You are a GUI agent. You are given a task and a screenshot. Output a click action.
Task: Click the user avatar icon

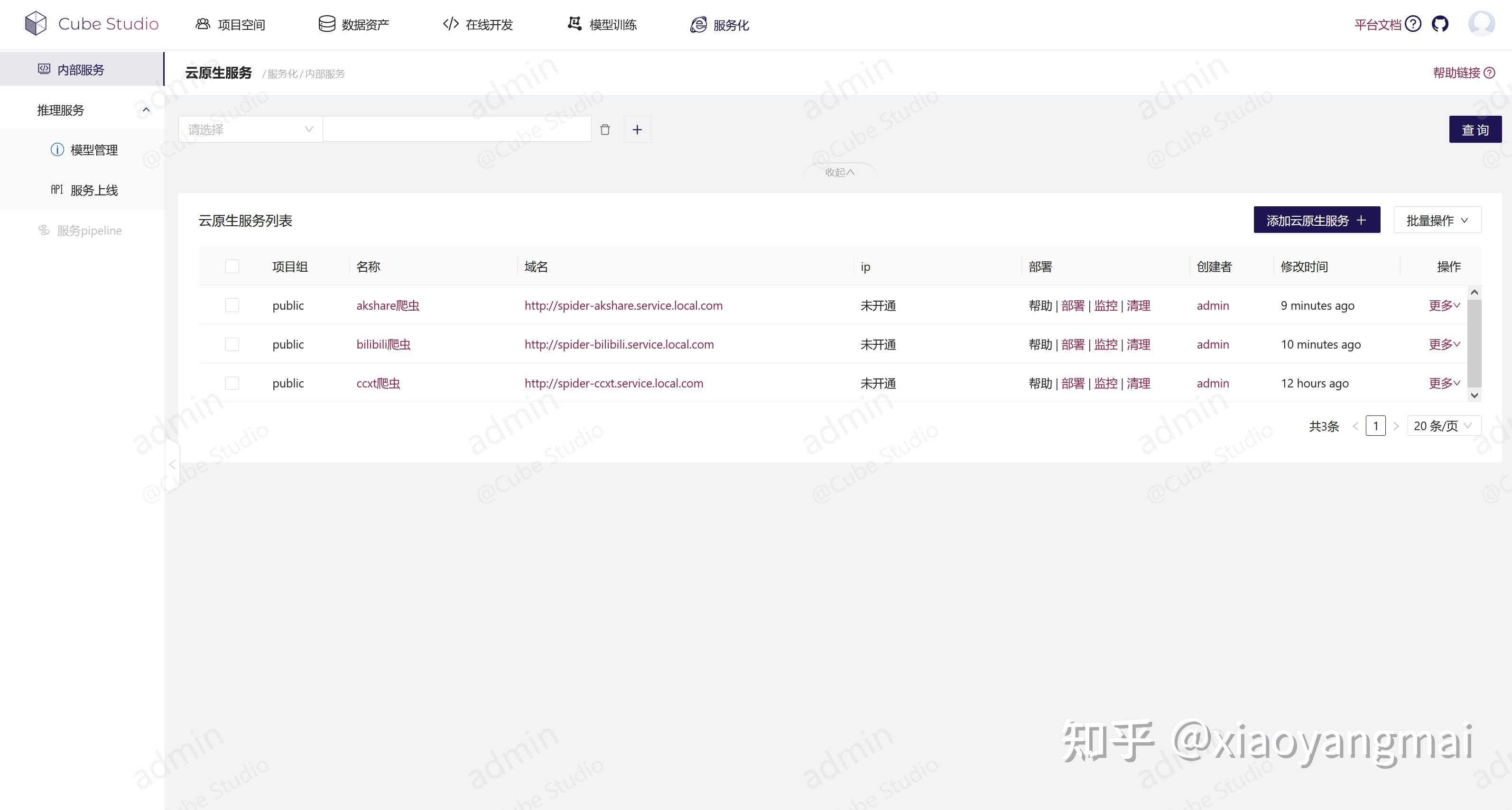point(1481,24)
